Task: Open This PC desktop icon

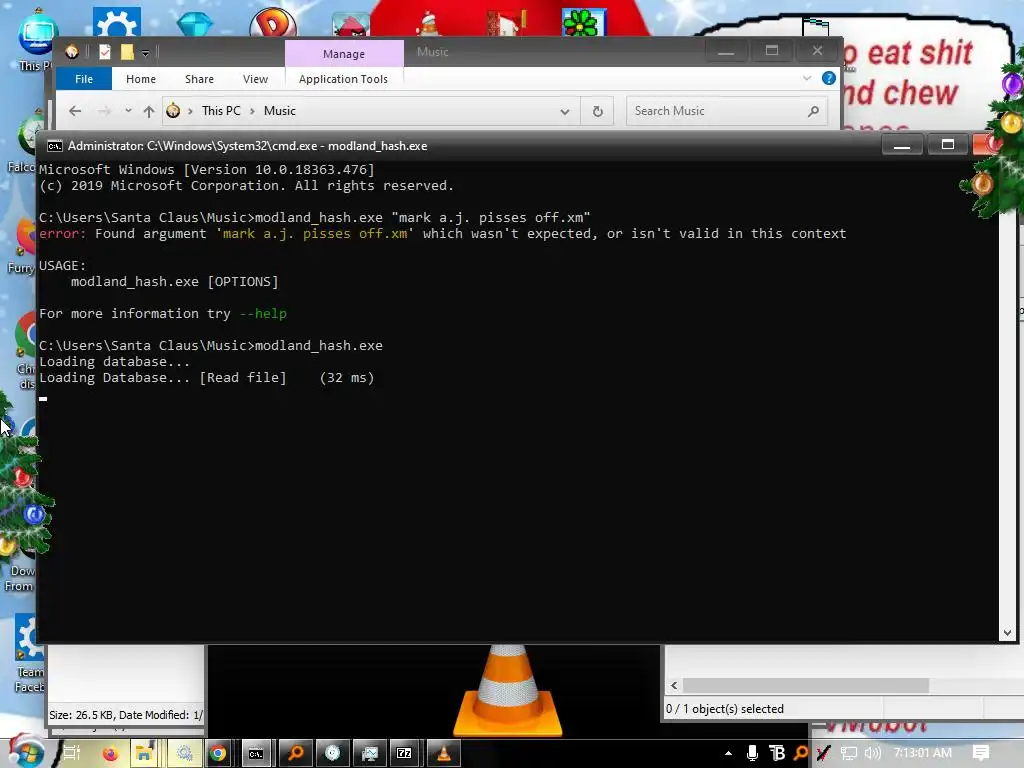Action: pyautogui.click(x=37, y=38)
